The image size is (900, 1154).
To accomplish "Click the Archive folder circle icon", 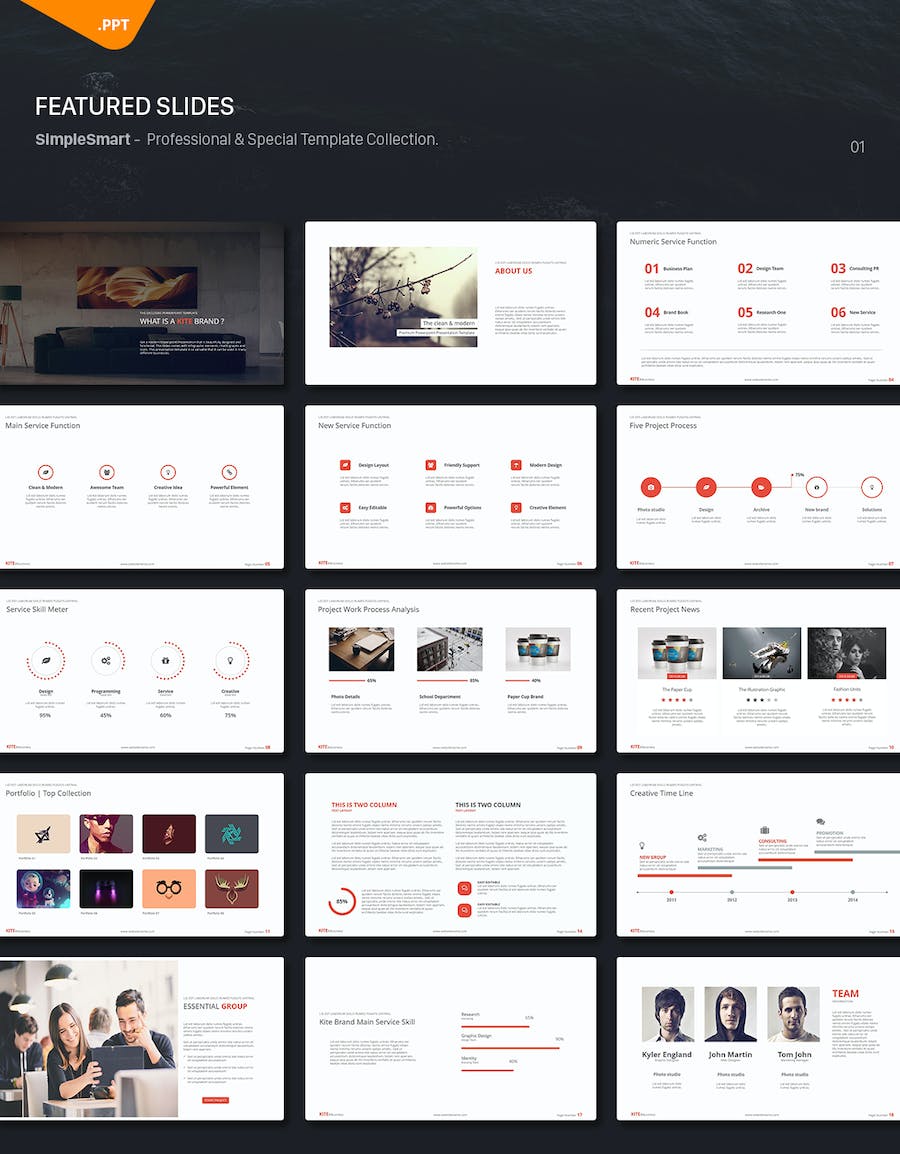I will 761,487.
